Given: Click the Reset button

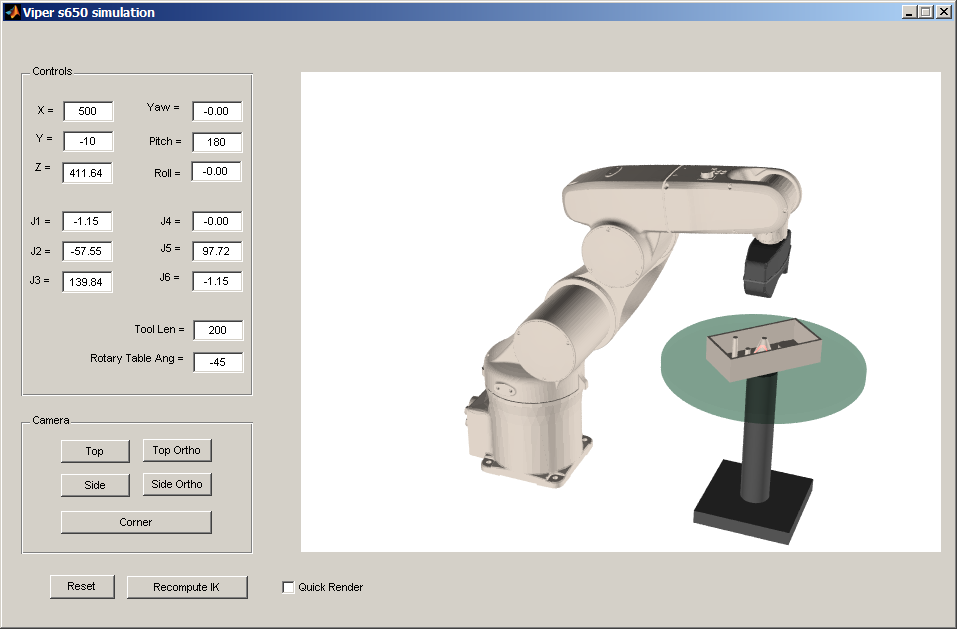Looking at the screenshot, I should click(x=82, y=586).
